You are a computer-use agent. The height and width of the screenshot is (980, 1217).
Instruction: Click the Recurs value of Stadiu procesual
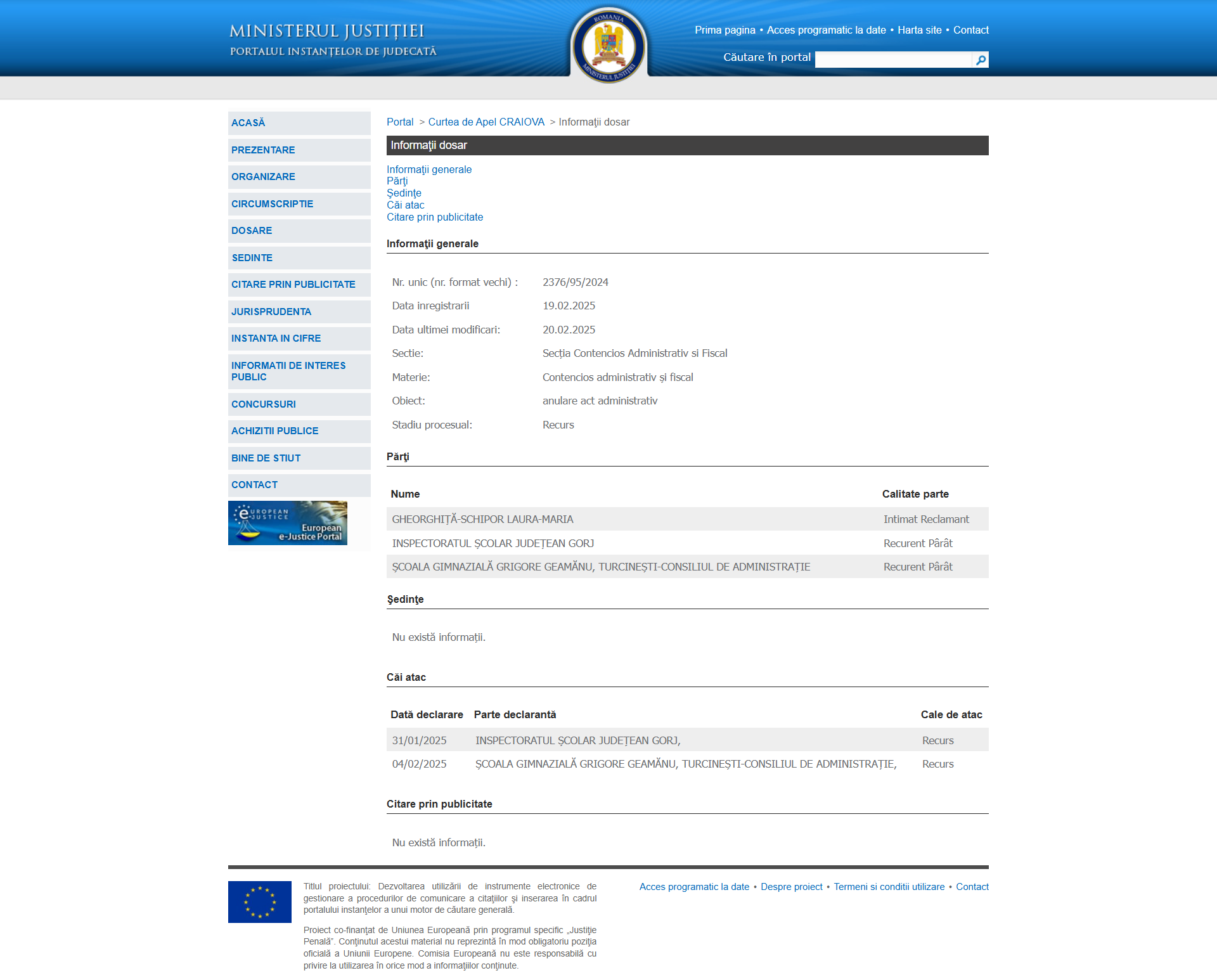(558, 425)
